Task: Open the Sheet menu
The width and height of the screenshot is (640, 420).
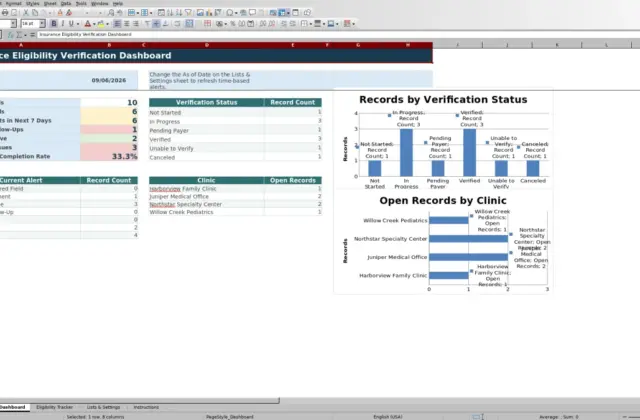Action: tap(50, 4)
